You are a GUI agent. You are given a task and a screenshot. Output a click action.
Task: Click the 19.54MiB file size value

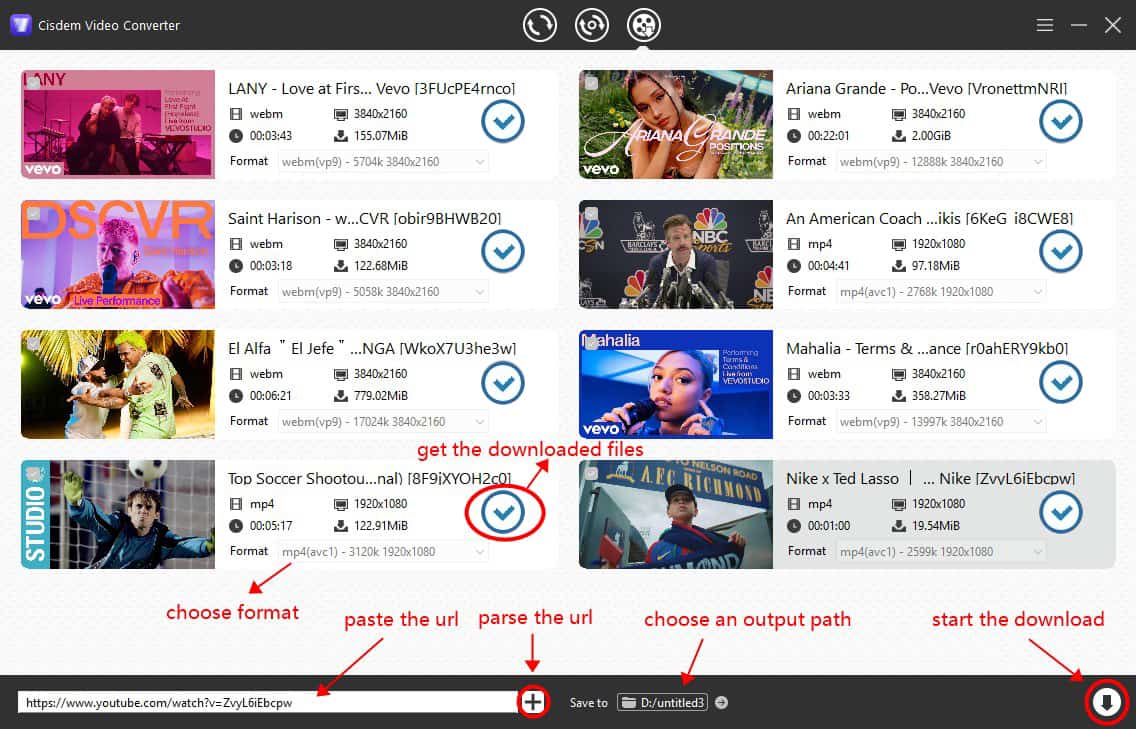coord(935,526)
